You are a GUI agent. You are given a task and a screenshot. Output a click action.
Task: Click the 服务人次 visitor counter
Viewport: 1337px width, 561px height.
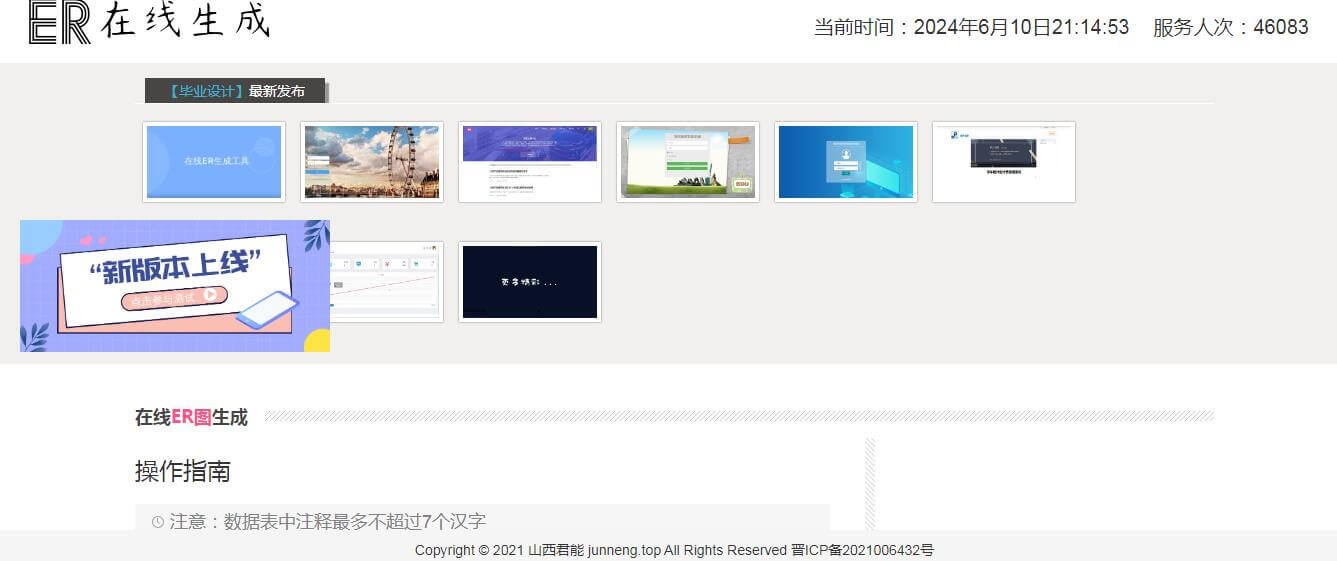click(x=1230, y=27)
